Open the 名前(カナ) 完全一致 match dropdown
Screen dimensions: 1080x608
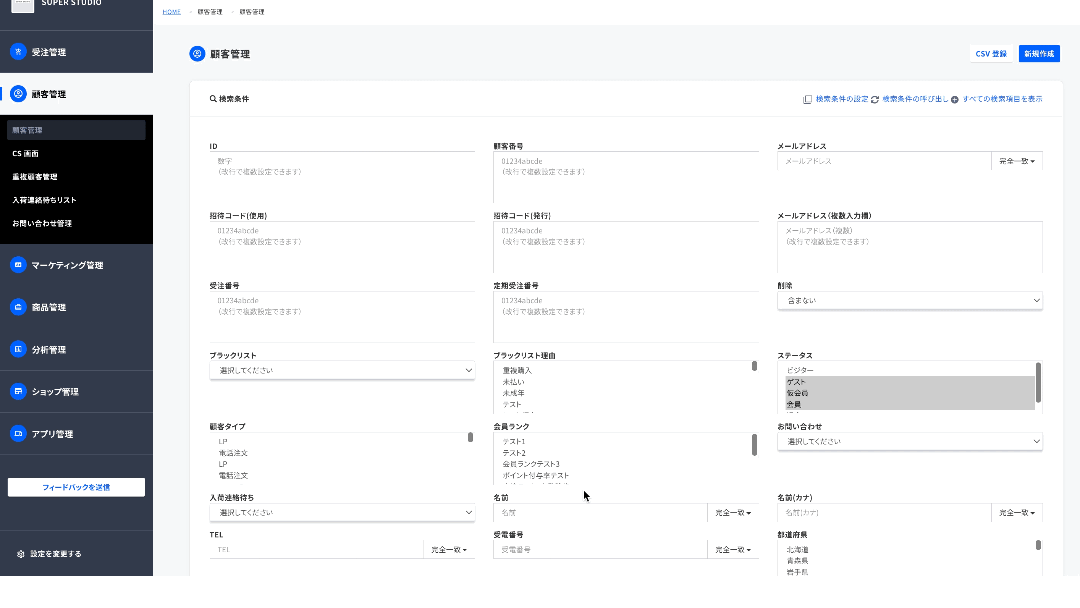click(x=1017, y=512)
